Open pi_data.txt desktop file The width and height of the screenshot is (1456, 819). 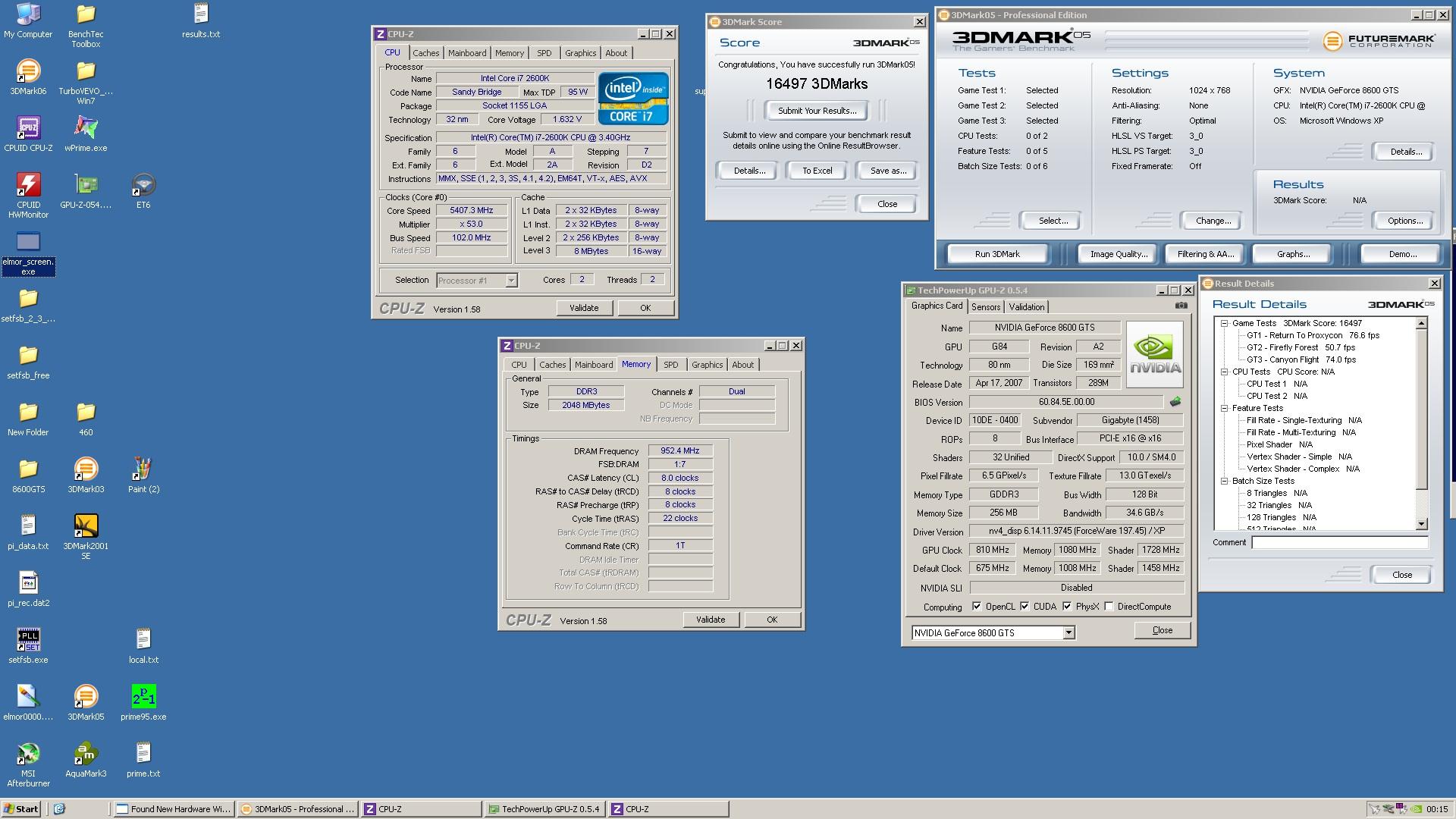point(28,532)
